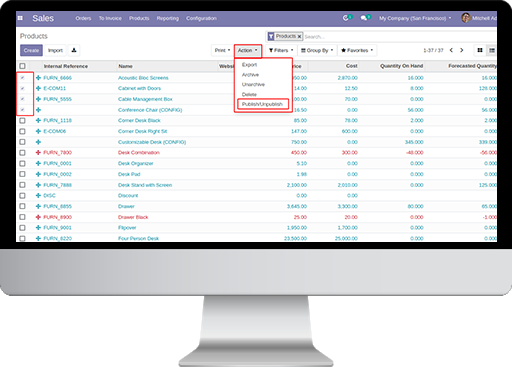
Task: Go to next page arrow
Action: 462,50
